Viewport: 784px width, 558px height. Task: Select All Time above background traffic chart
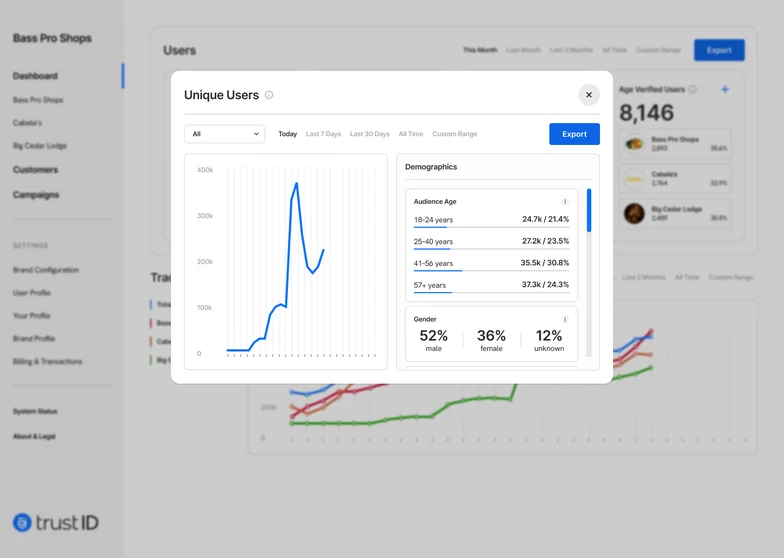coord(687,277)
